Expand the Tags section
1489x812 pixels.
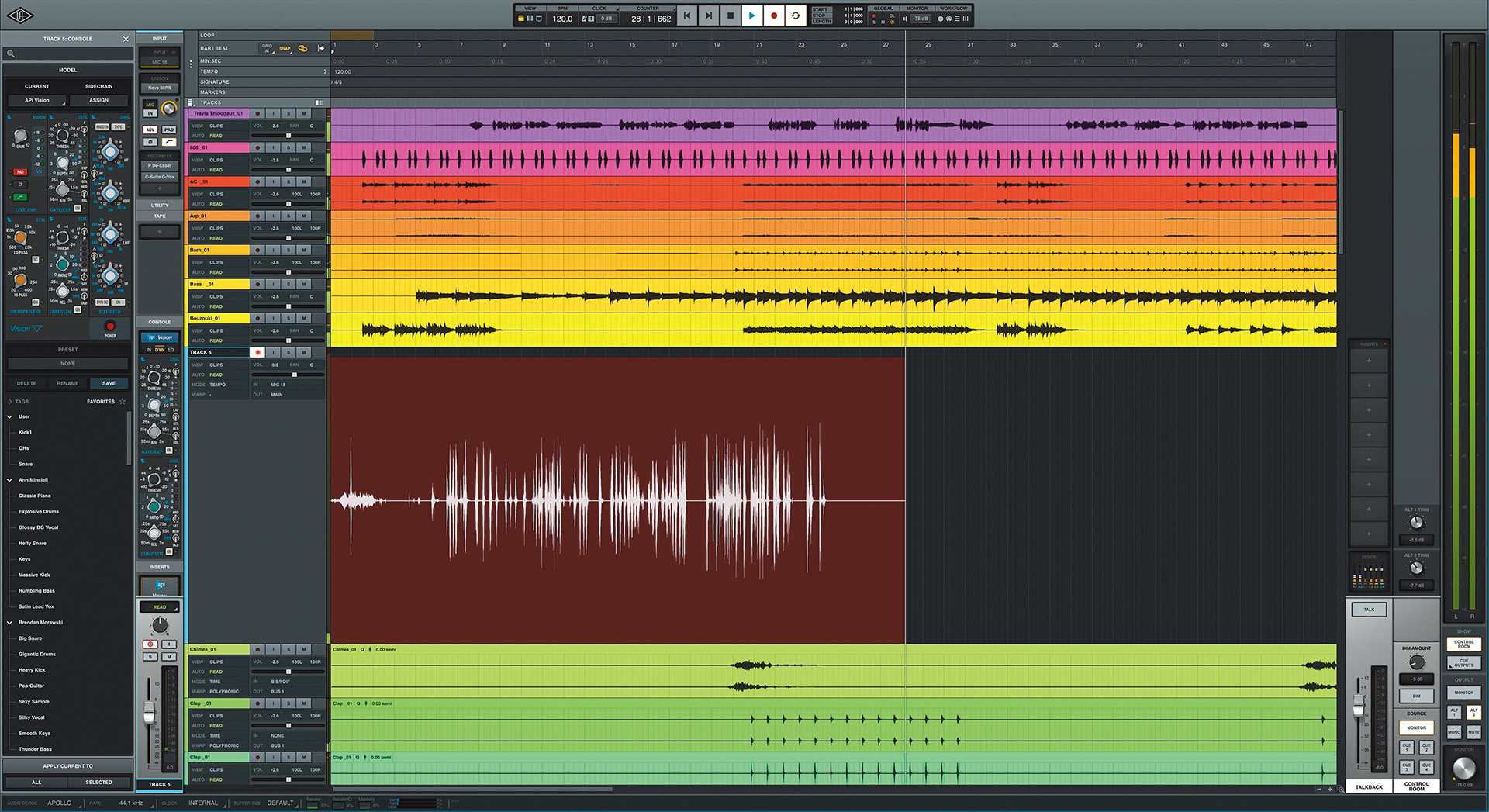pos(10,402)
